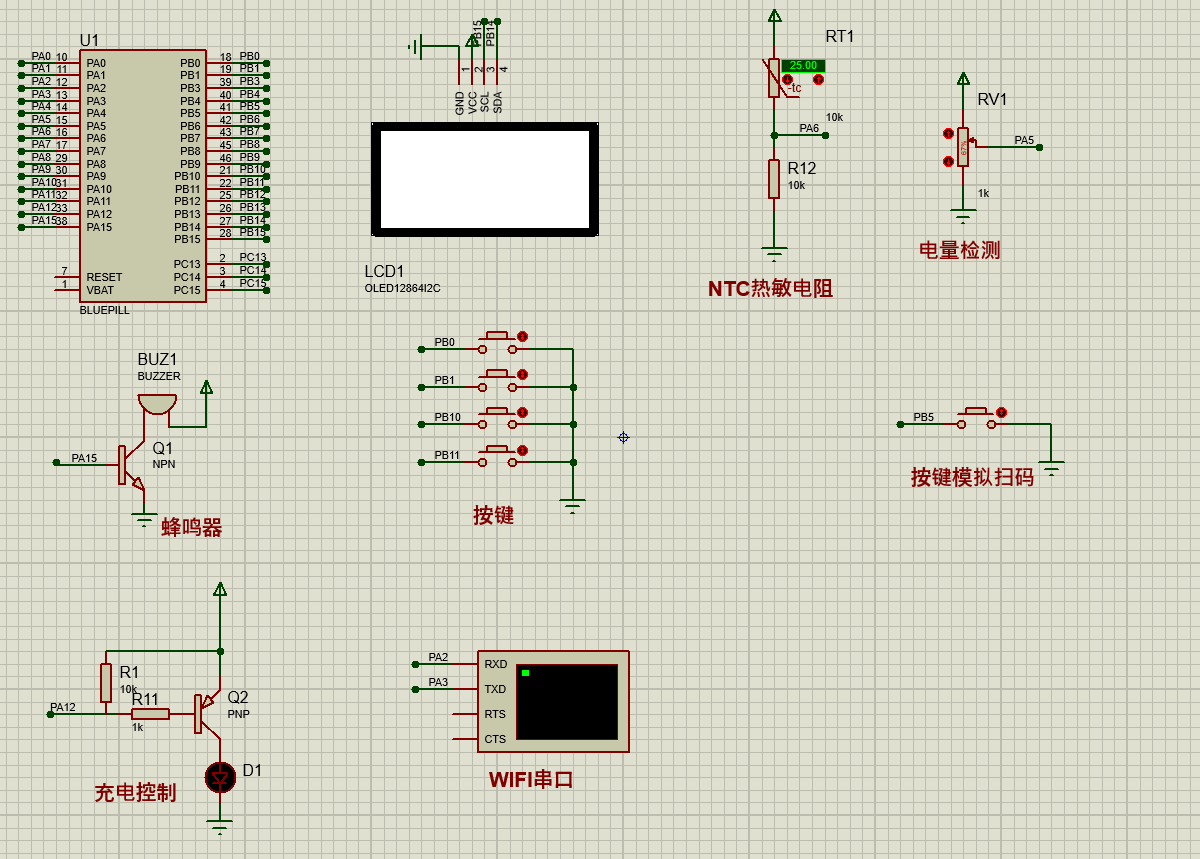Click the RT1 temperature value display 25.00
The height and width of the screenshot is (859, 1200).
pos(803,66)
